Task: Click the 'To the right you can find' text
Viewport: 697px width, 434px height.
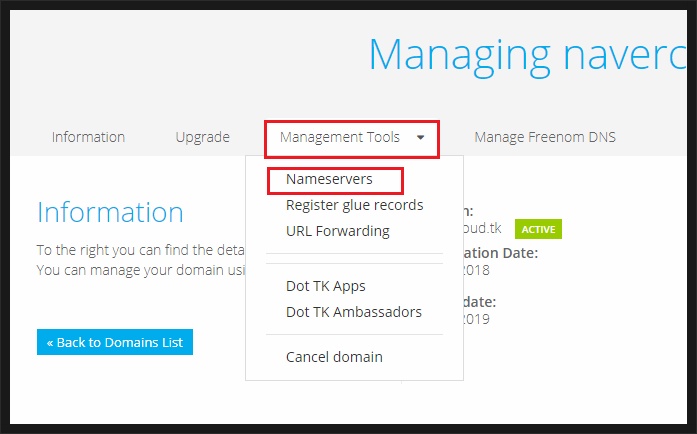Action: (x=140, y=250)
